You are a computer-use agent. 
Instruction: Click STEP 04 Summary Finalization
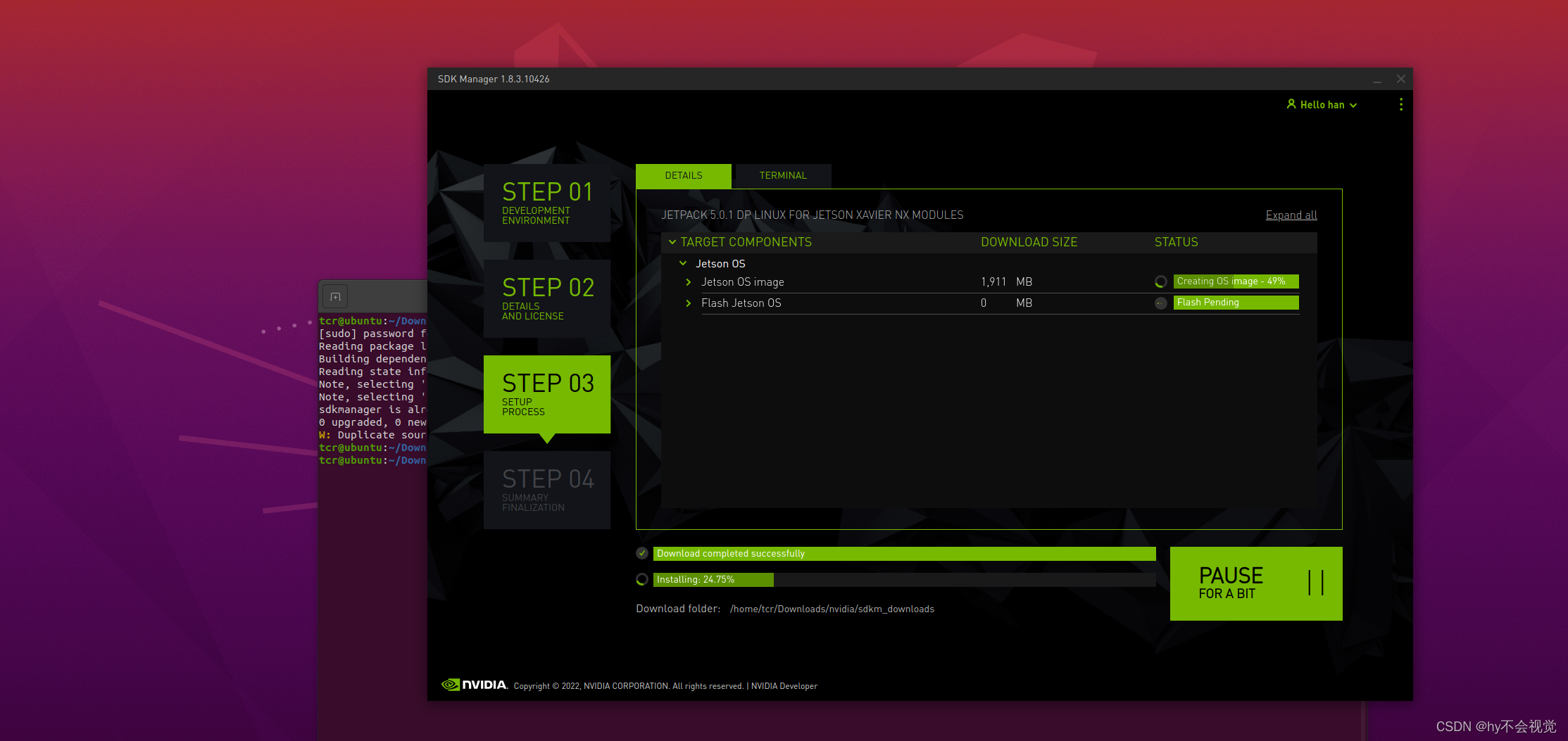[547, 490]
